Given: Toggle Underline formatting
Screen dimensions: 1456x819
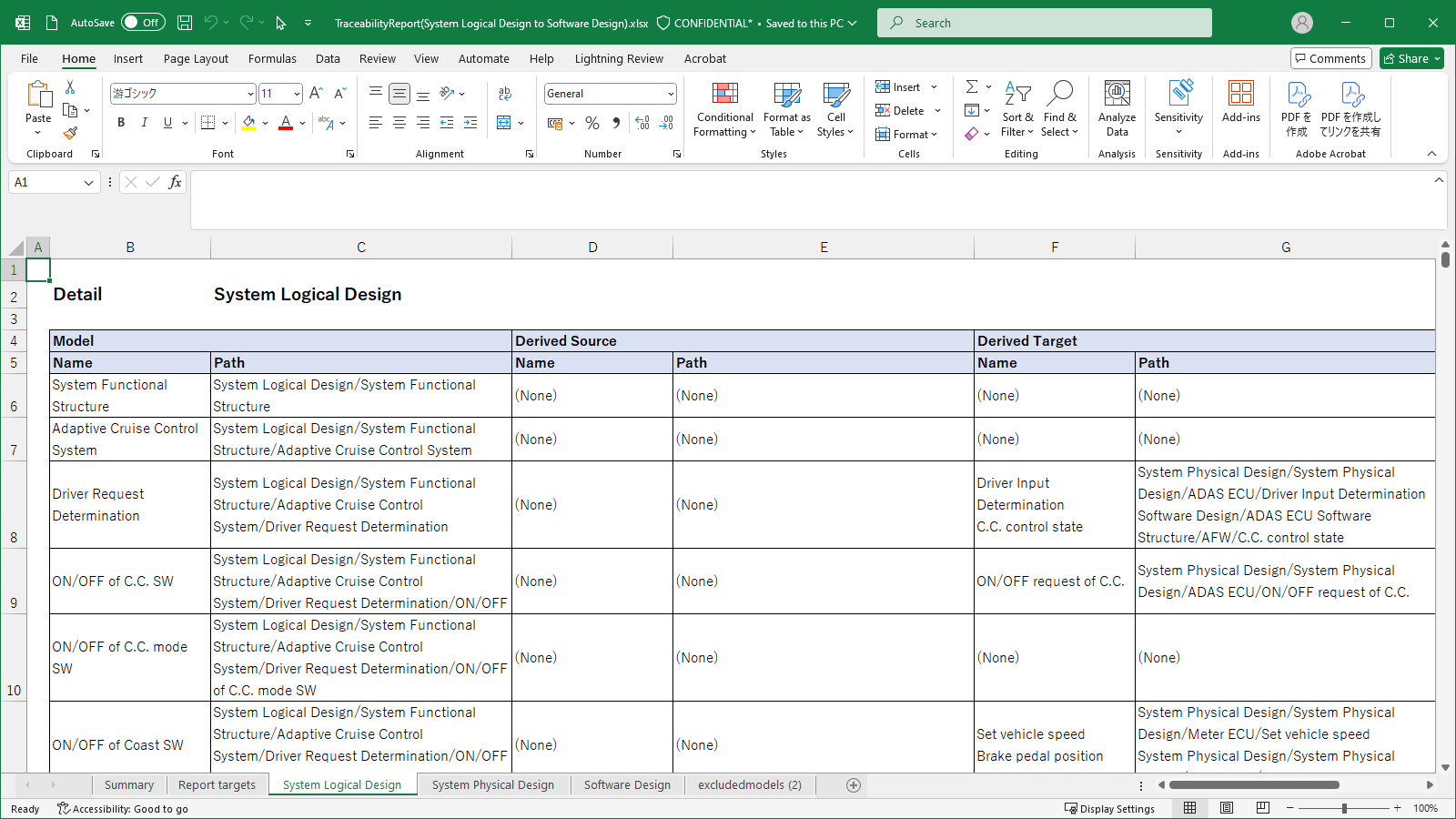Looking at the screenshot, I should coord(167,123).
